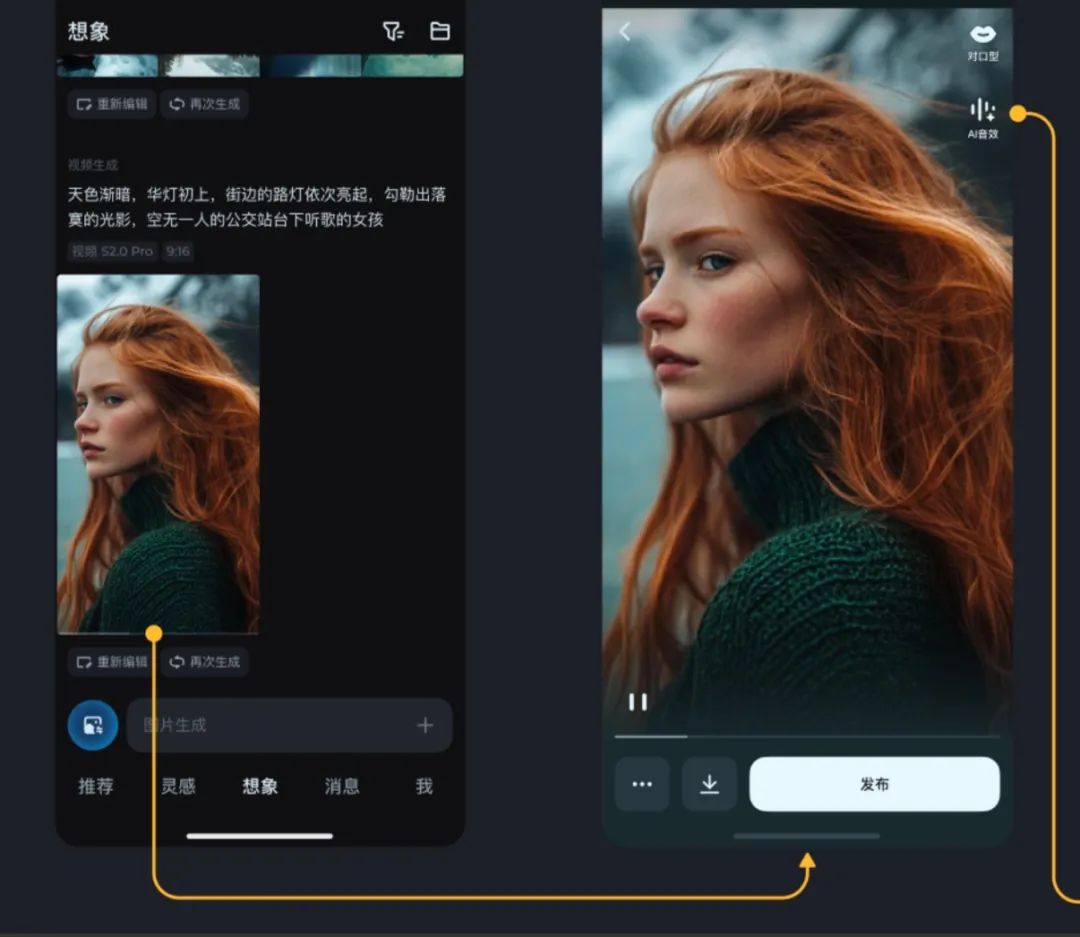Open the filter options in the 想象 panel
Viewport: 1080px width, 937px height.
click(x=391, y=31)
